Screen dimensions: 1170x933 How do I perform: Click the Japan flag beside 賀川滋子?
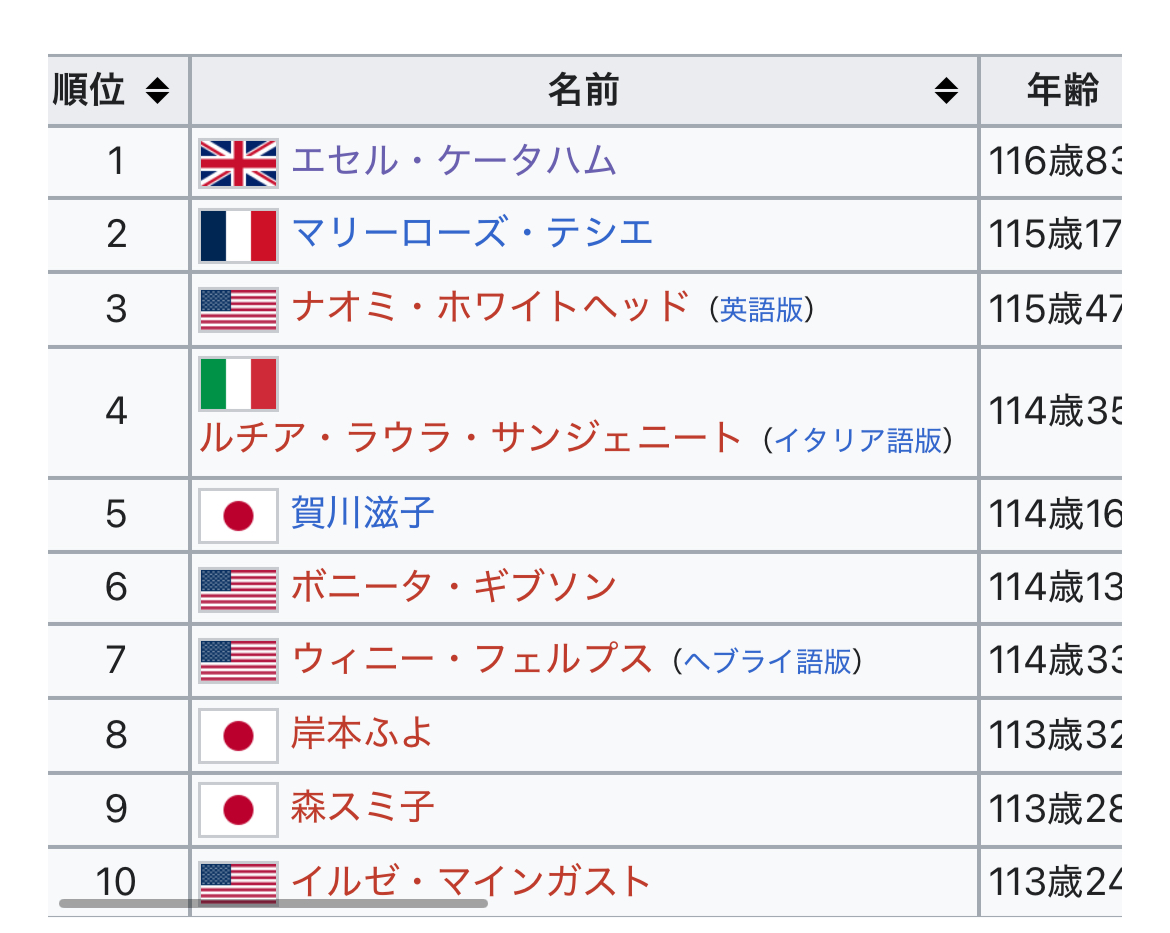pos(238,516)
